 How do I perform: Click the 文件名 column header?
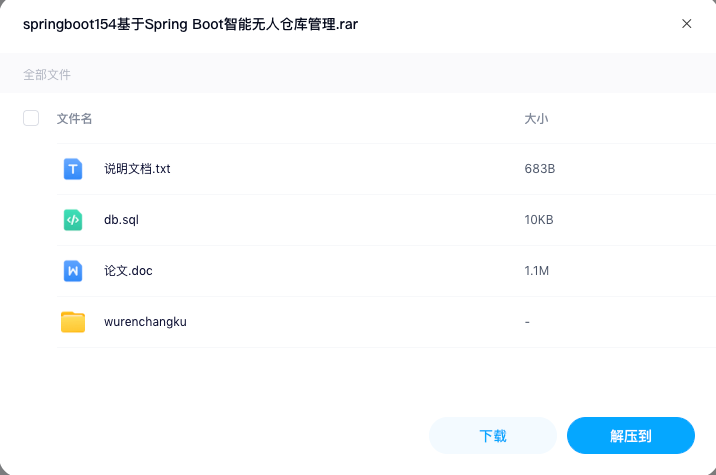coord(74,119)
